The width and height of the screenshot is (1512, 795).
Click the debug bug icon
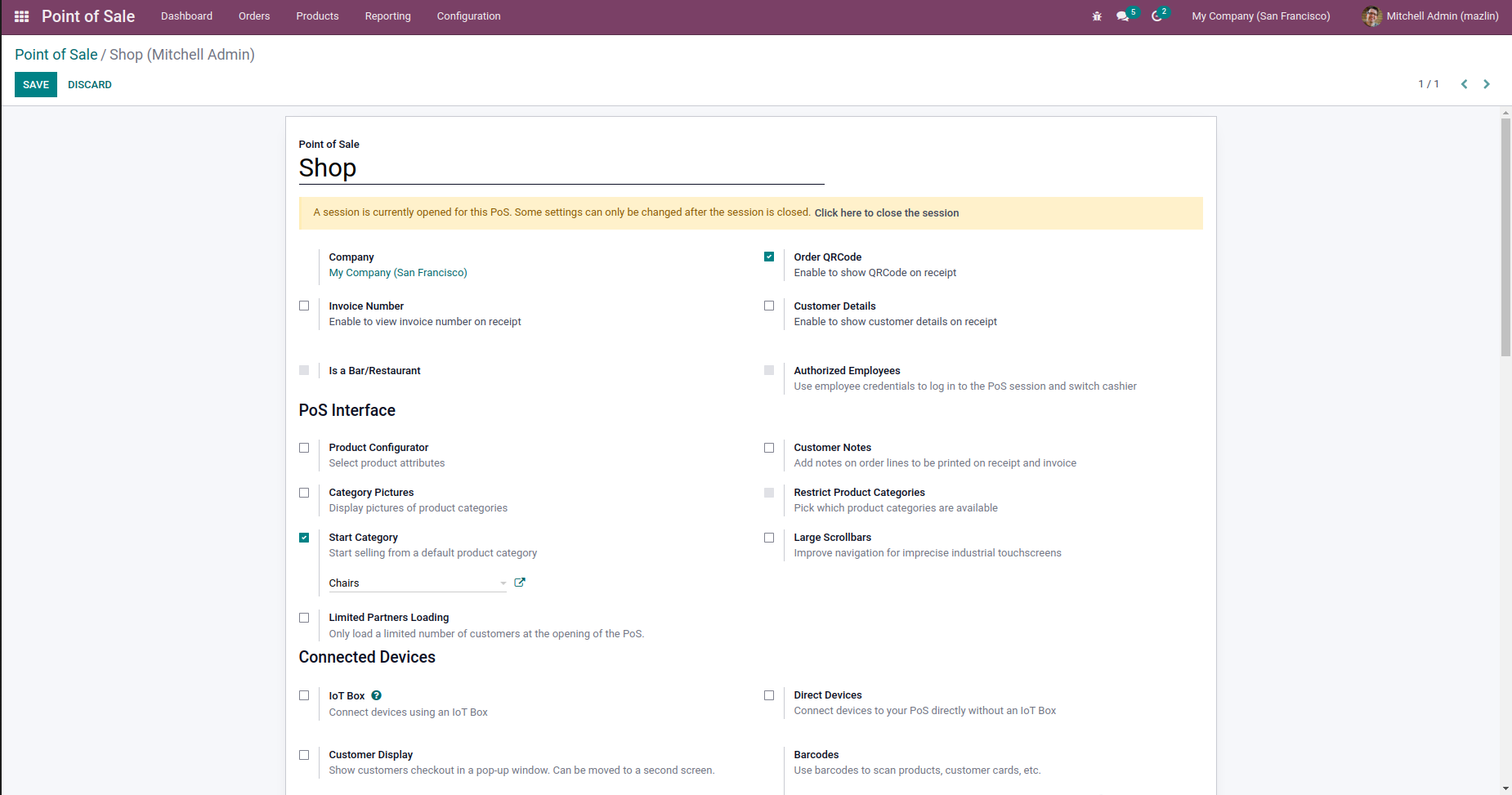click(1097, 16)
